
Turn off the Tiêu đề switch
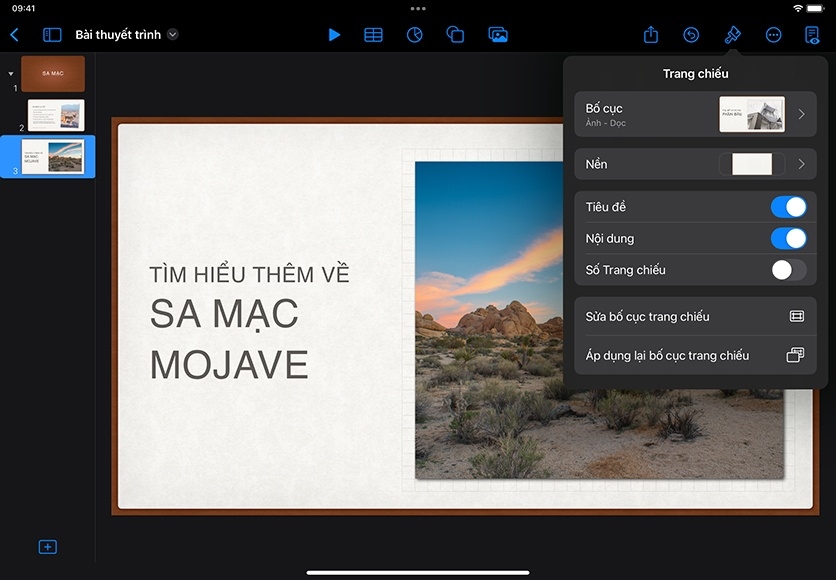pyautogui.click(x=788, y=207)
